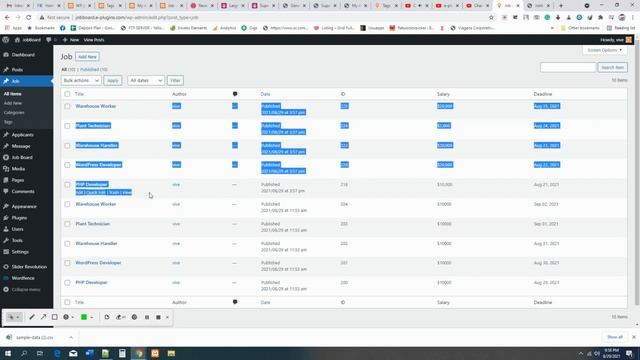640x360 pixels.
Task: Open shape tool dropdown in recorder toolbar
Action: tap(73, 317)
